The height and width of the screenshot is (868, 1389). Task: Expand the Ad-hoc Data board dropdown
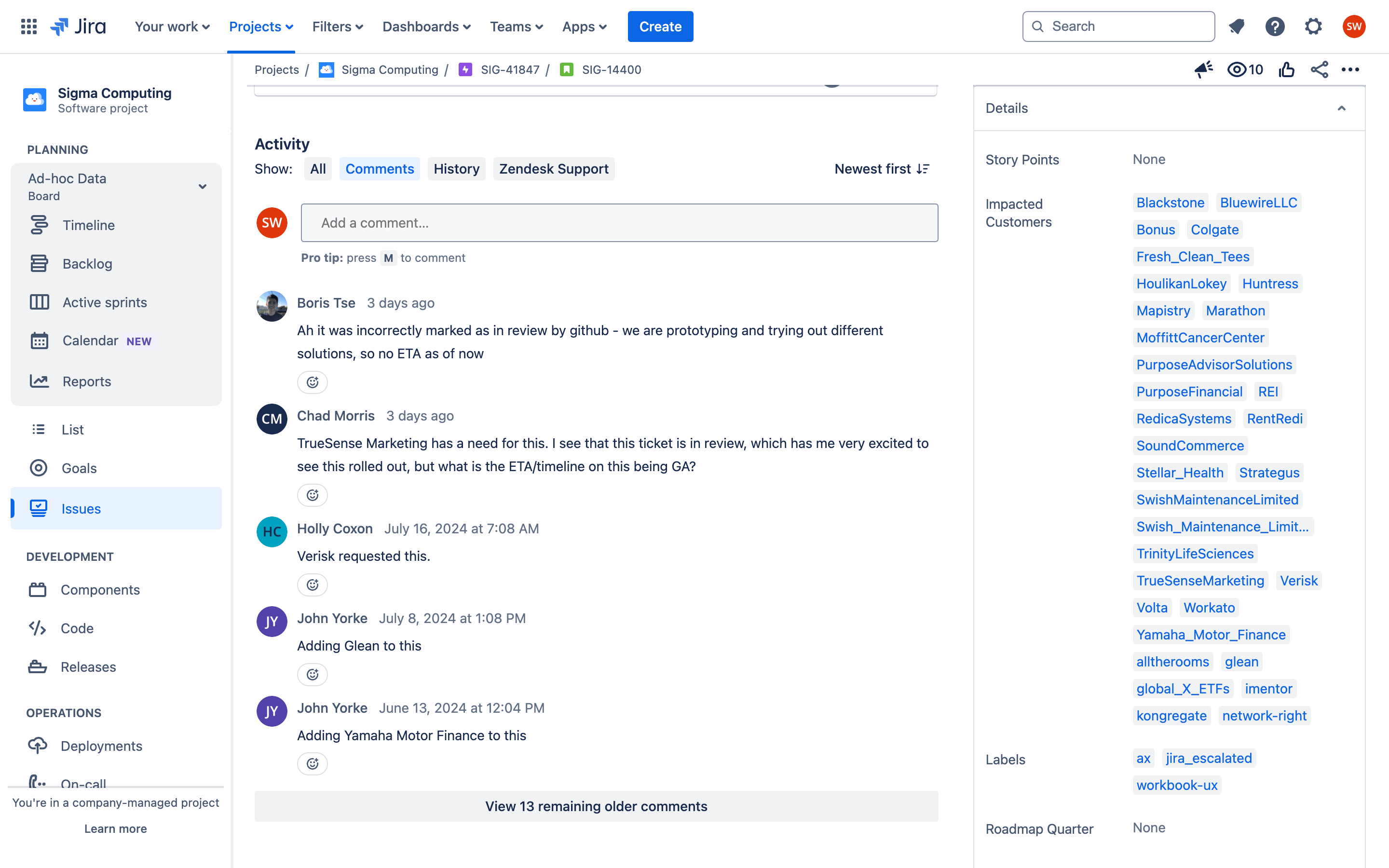coord(202,187)
